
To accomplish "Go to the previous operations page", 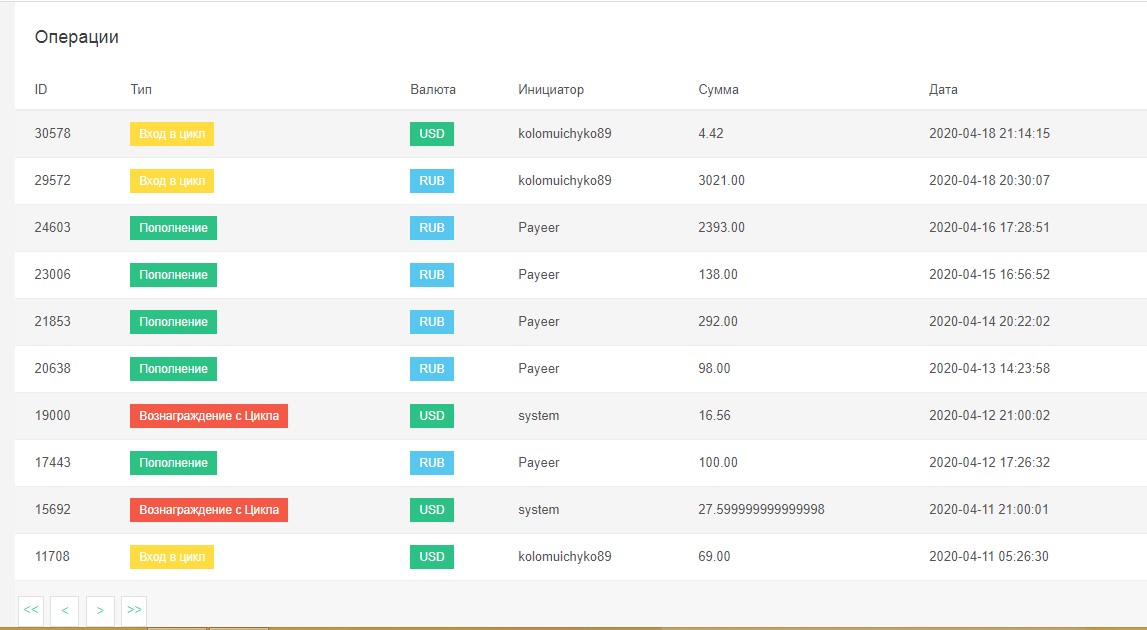I will point(64,610).
